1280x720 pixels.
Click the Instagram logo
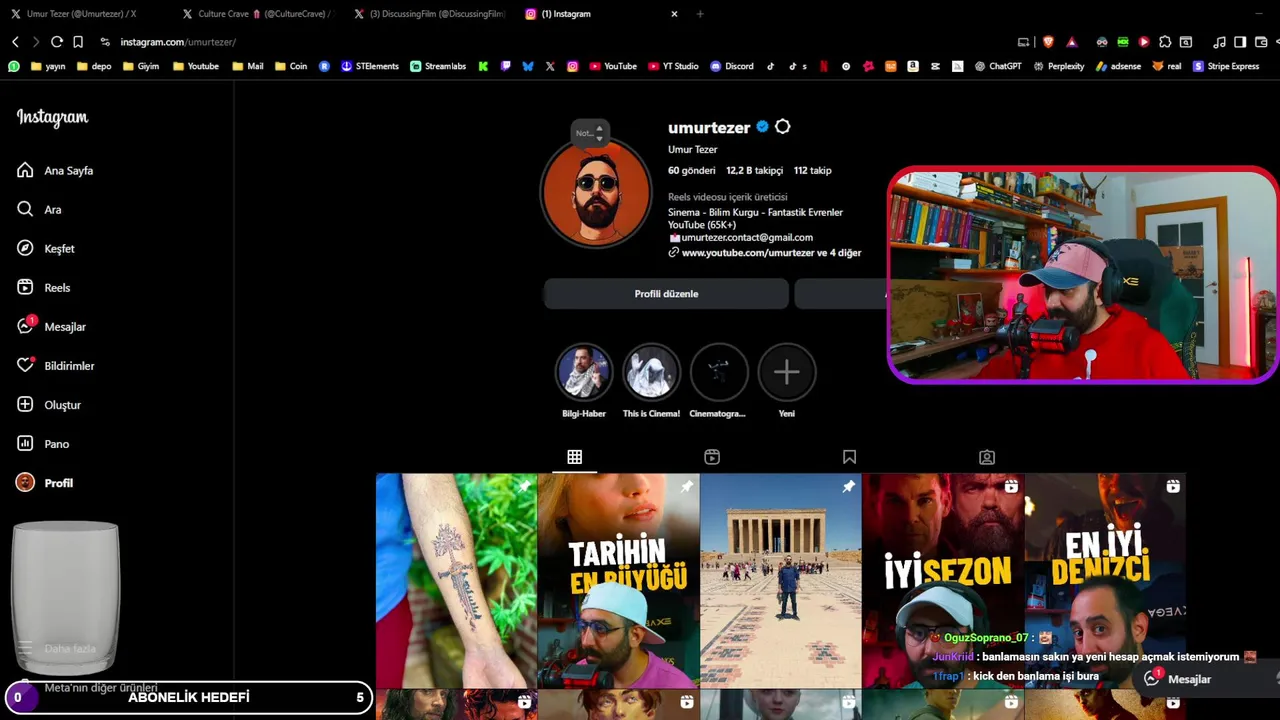[x=52, y=117]
